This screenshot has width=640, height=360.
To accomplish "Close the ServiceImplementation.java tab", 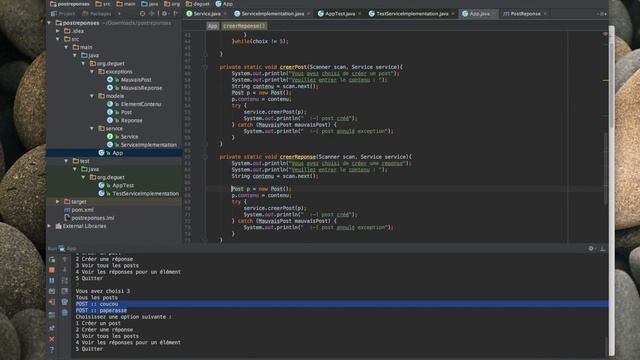I will click(309, 13).
